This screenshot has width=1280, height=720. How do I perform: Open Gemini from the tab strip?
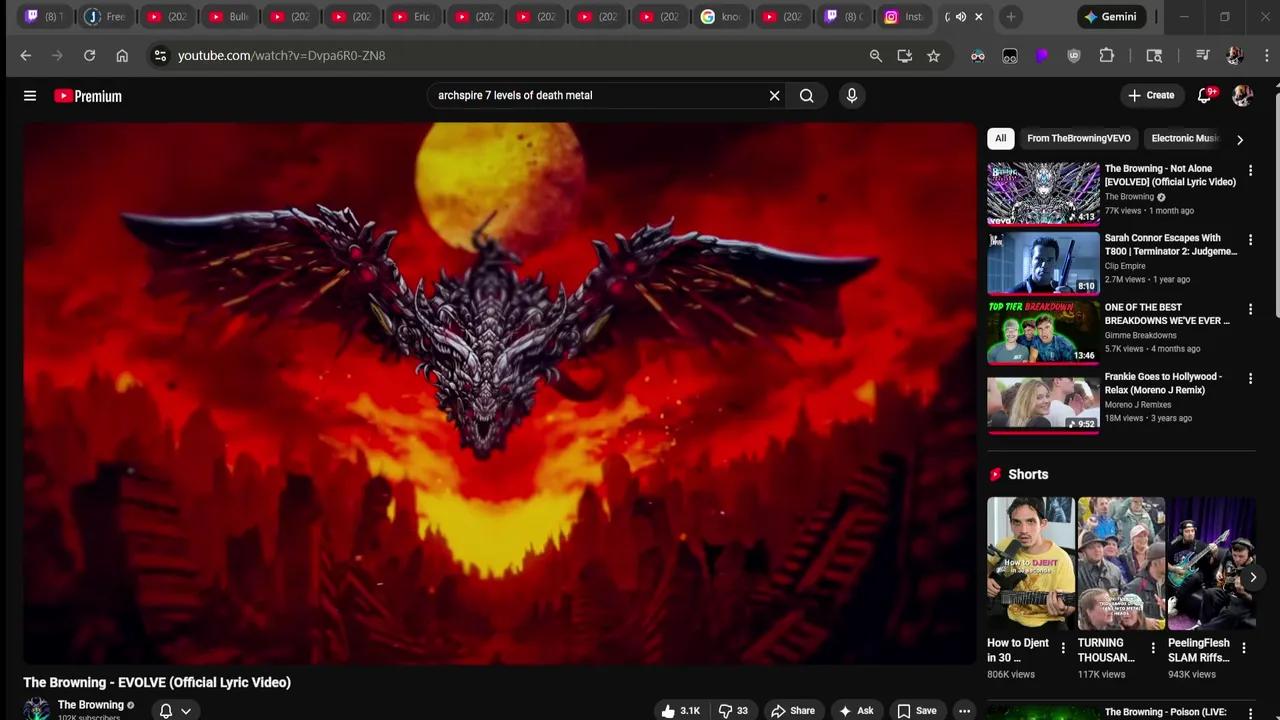1110,17
